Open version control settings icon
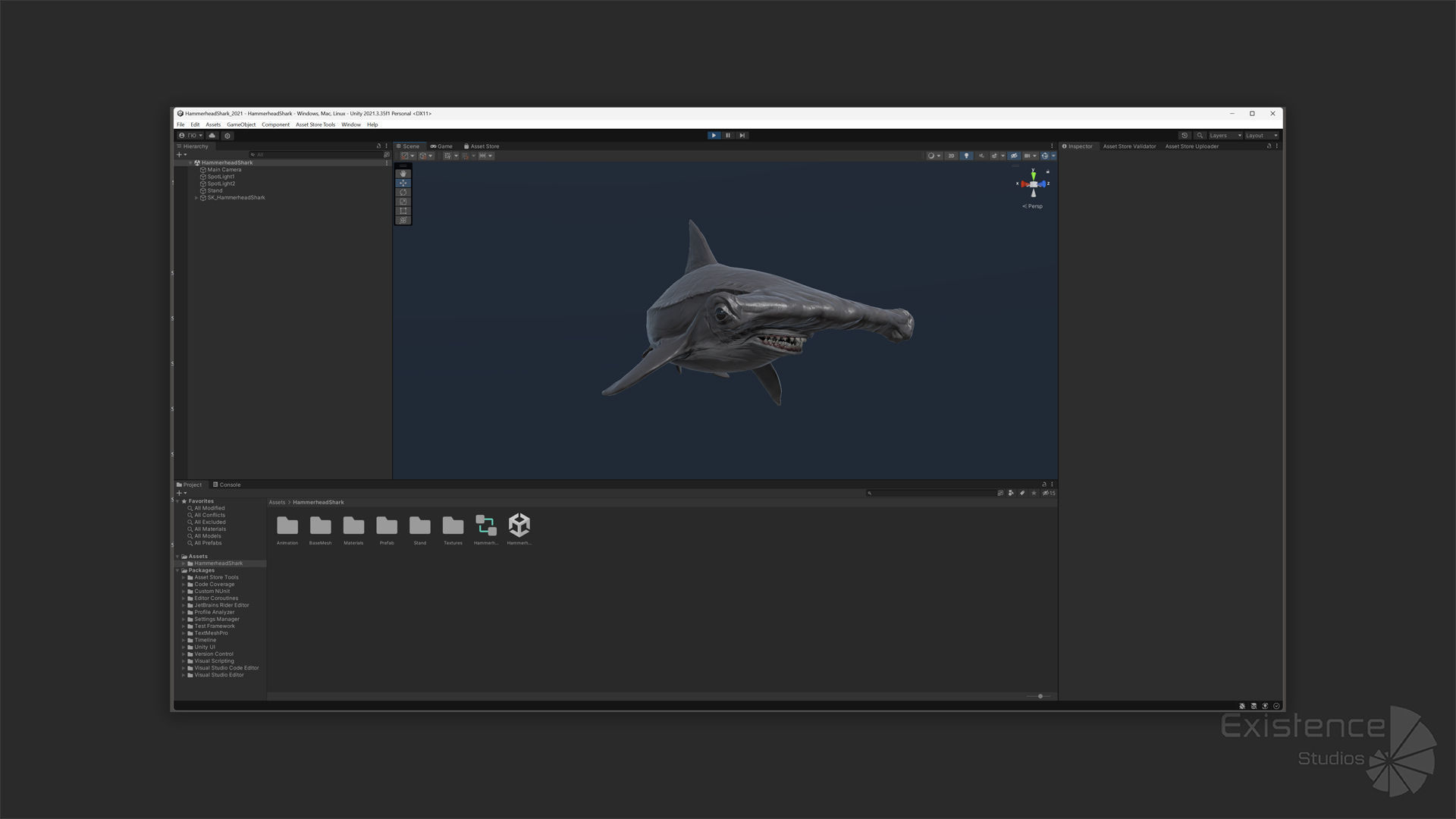 click(227, 136)
